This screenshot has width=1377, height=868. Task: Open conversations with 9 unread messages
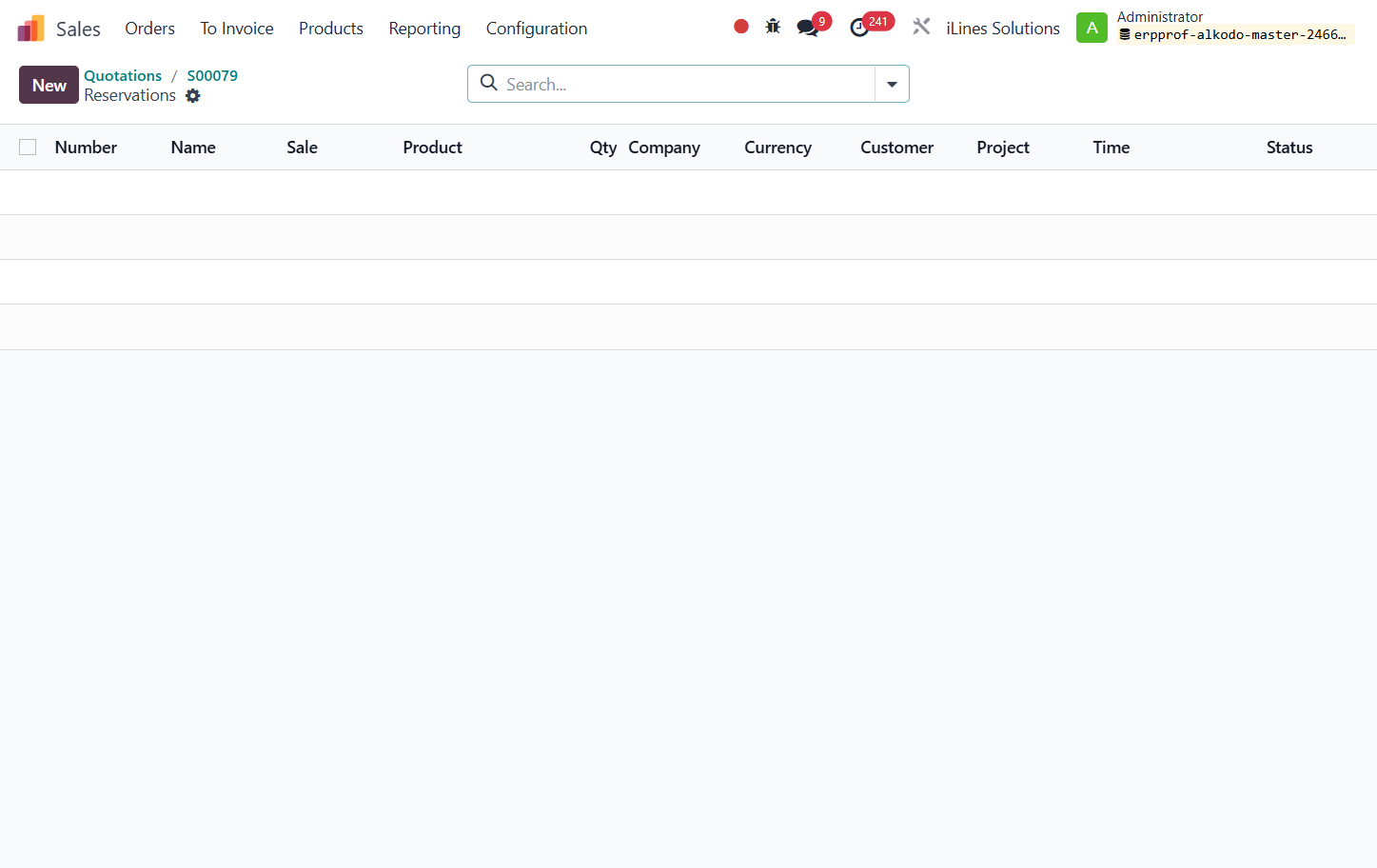813,26
